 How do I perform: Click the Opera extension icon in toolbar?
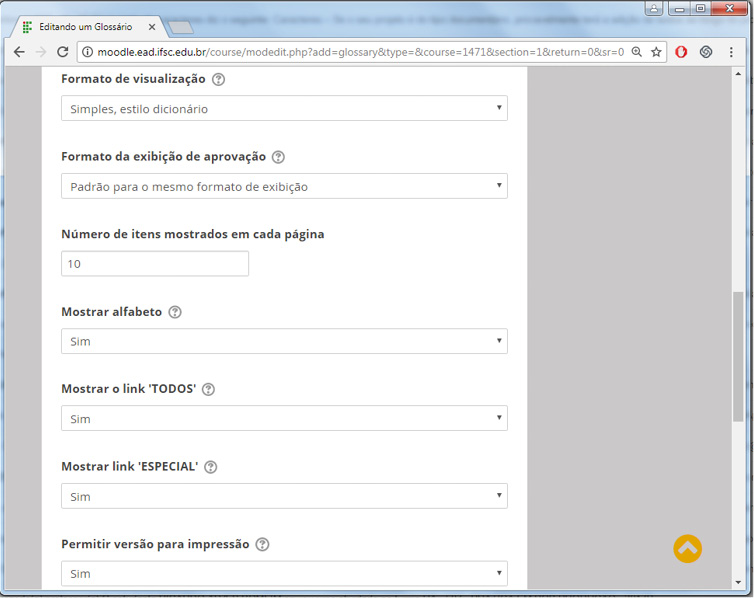click(682, 52)
